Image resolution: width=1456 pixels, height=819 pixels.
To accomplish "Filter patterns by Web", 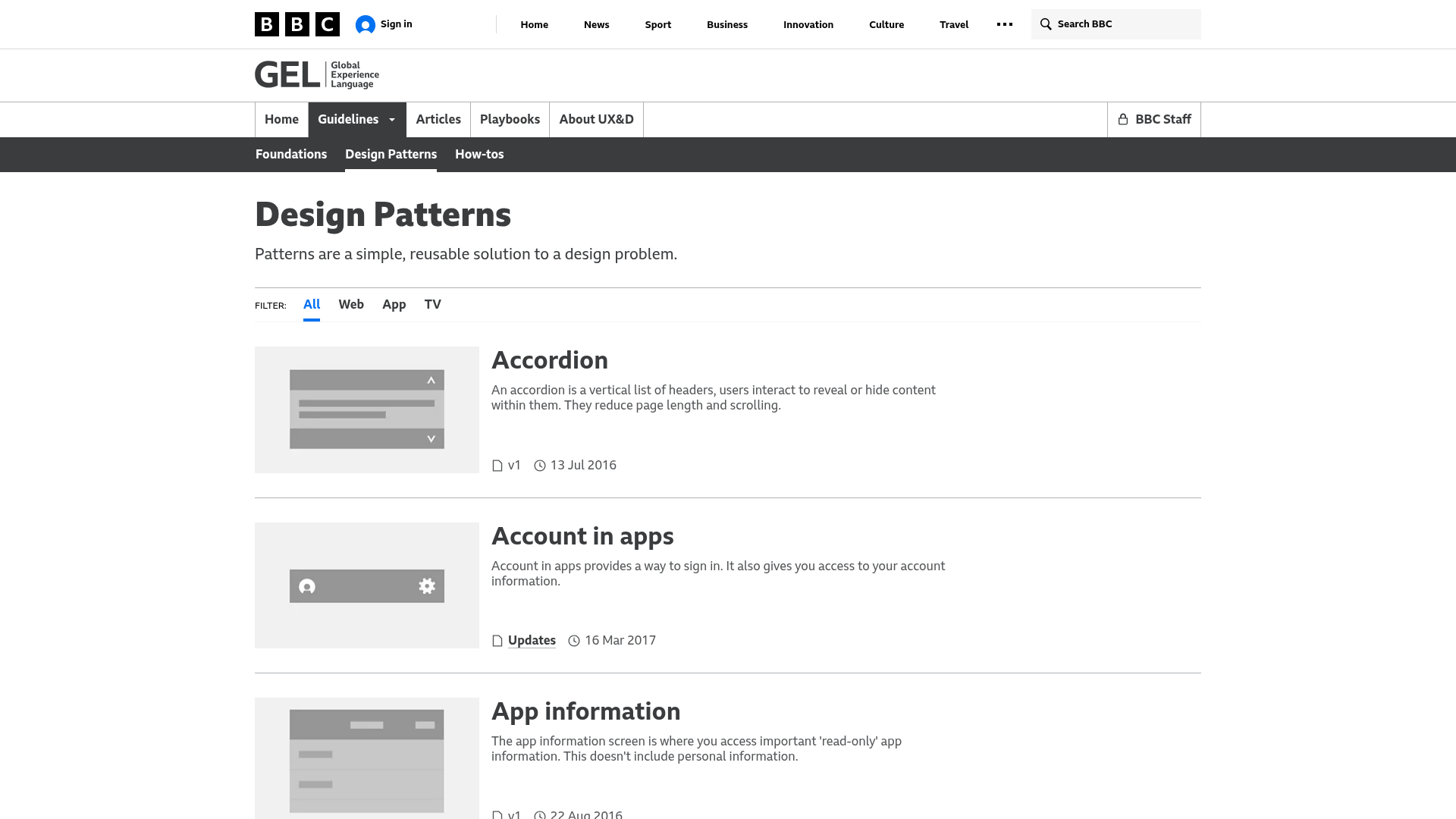I will [x=351, y=304].
